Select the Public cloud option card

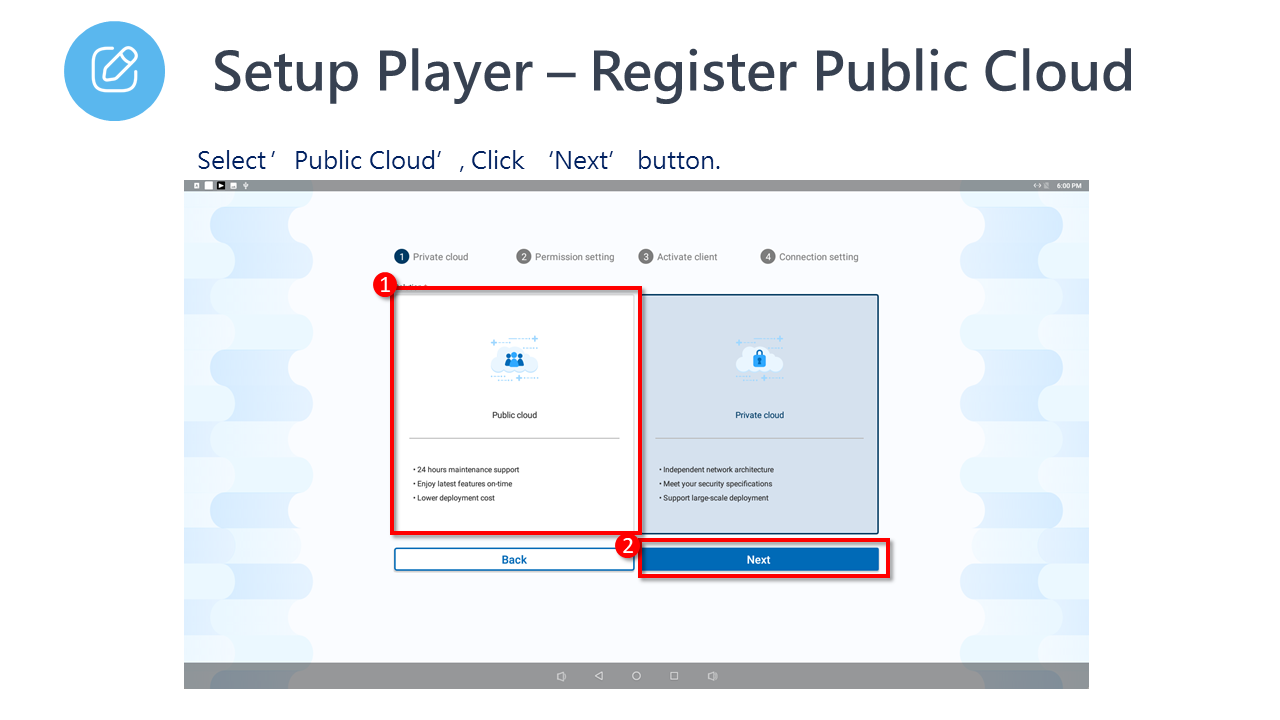coord(514,412)
